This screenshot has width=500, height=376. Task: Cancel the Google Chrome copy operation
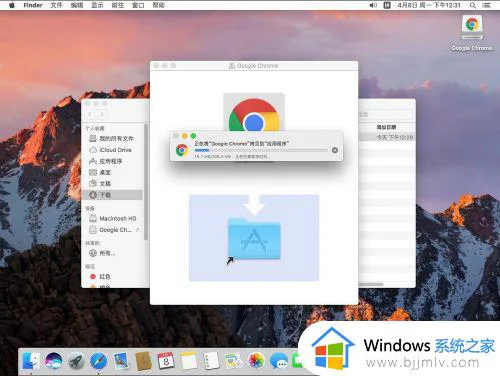click(x=335, y=150)
